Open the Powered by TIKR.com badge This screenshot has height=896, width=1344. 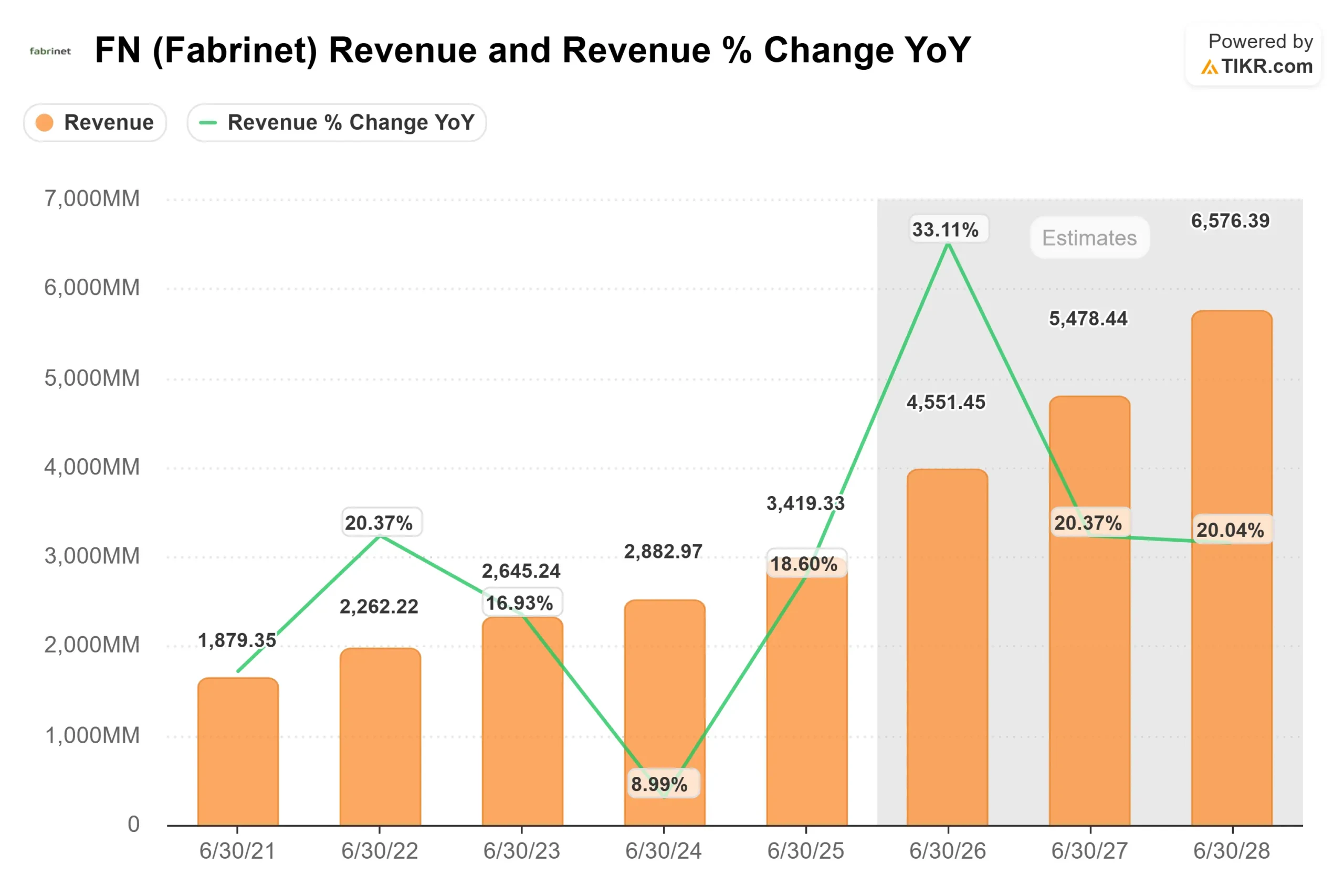pos(1254,55)
